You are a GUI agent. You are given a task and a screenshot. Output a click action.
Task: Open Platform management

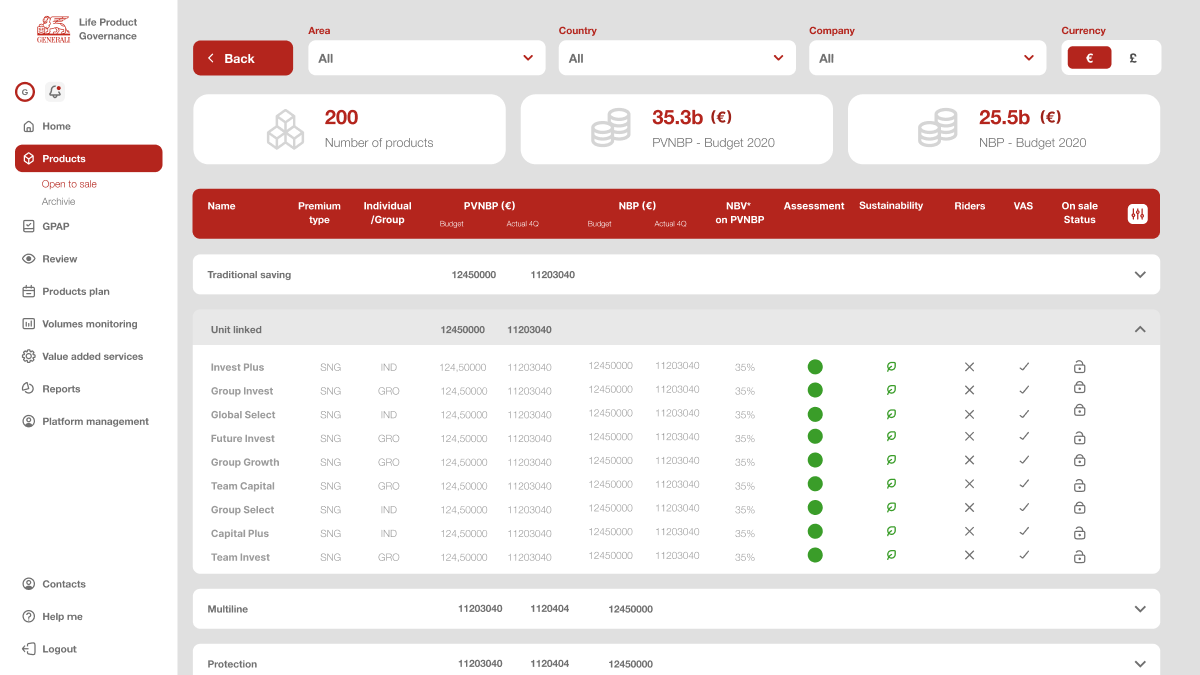88,421
